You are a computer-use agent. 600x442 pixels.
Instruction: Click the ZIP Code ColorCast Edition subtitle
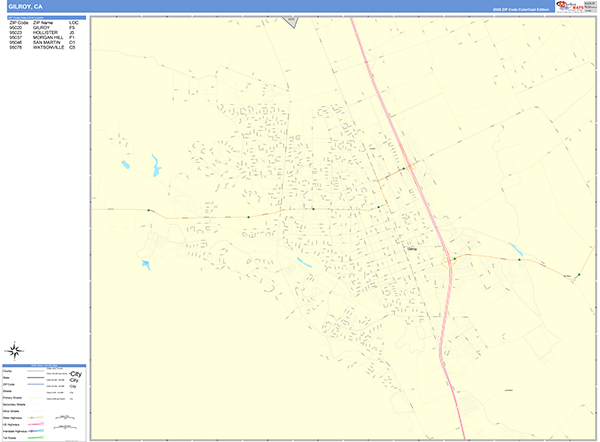521,10
